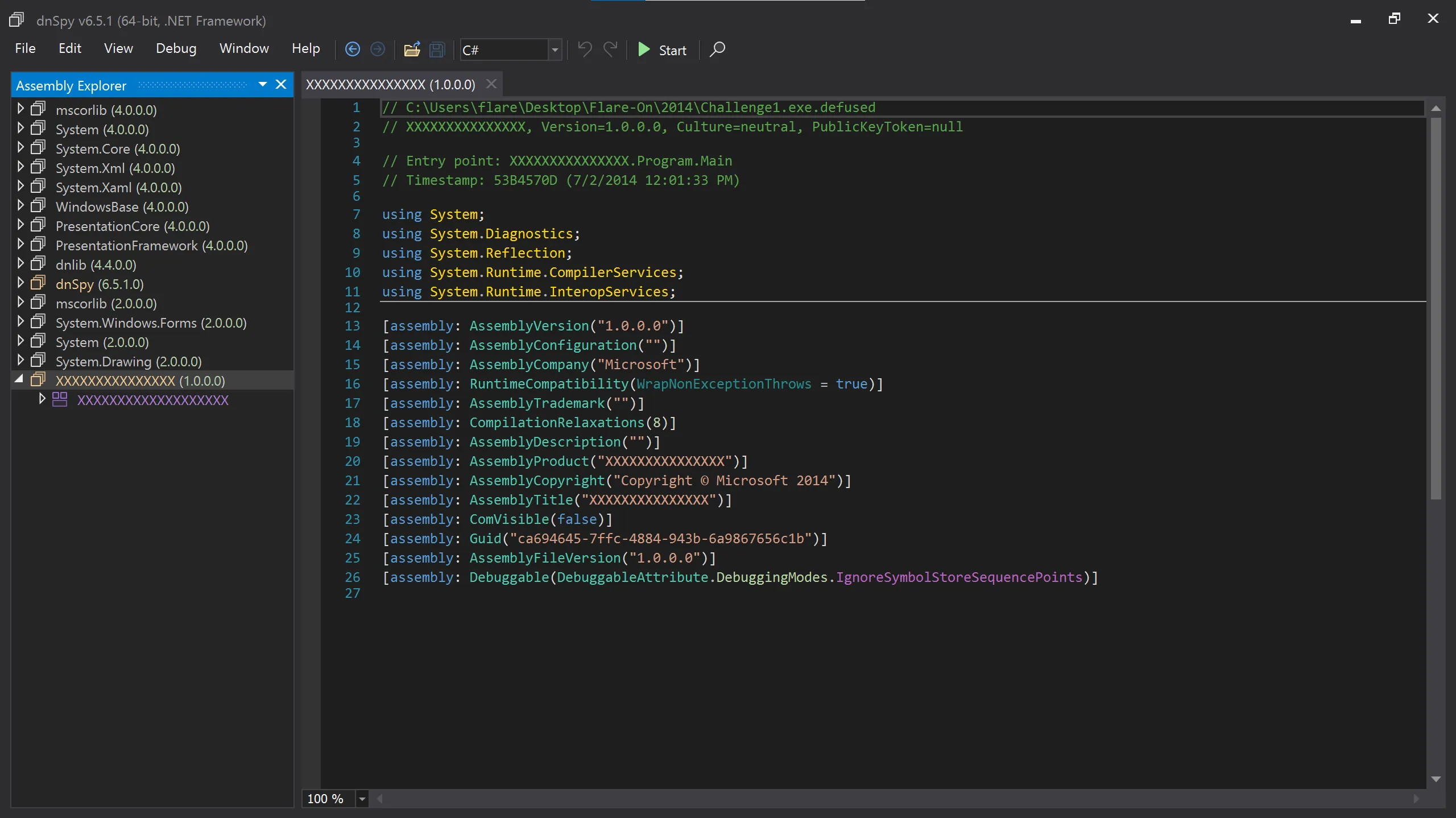This screenshot has height=818, width=1456.
Task: Expand the System.Xaml (4.0.0.0) node
Action: (20, 187)
